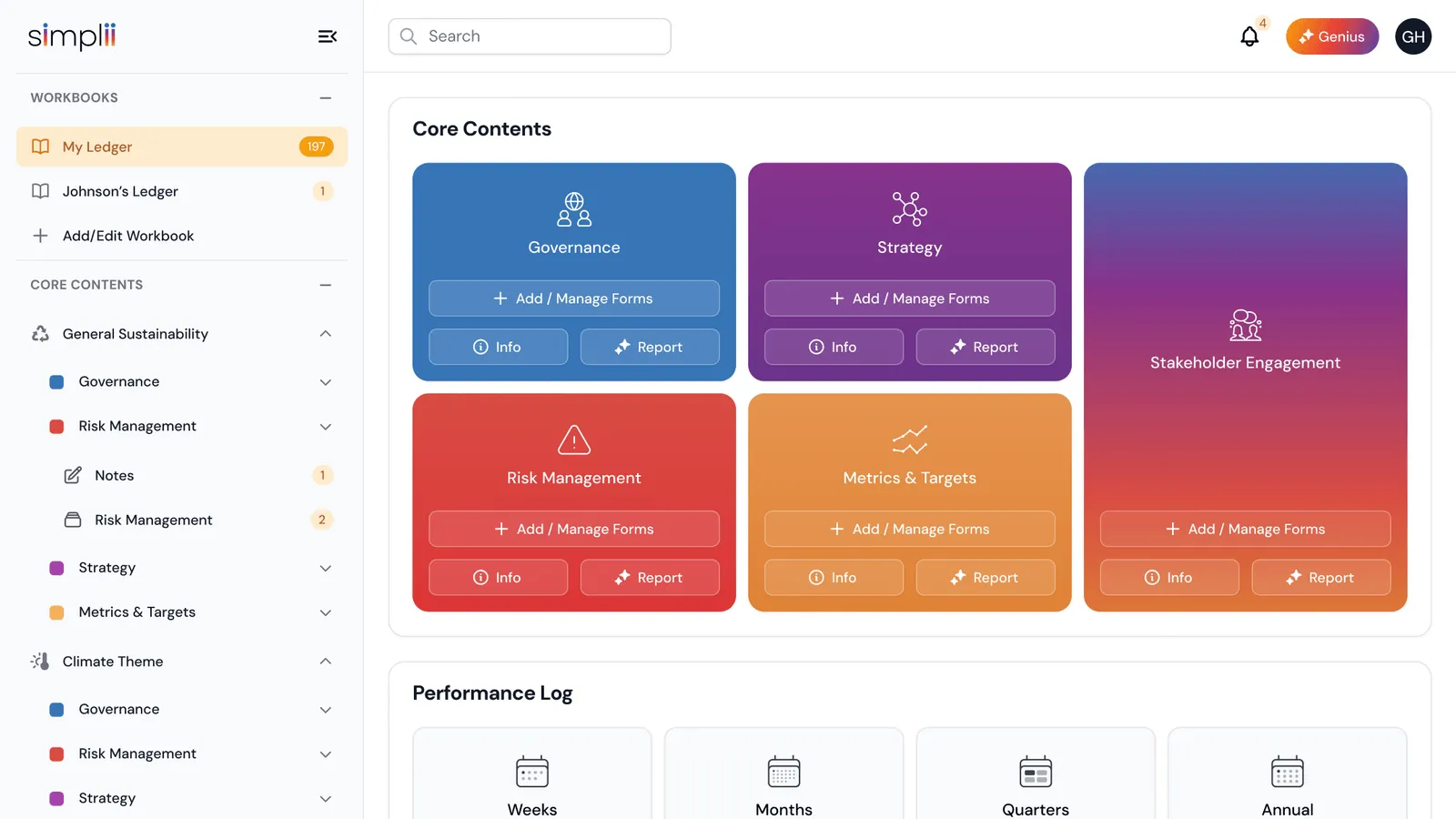This screenshot has width=1456, height=819.
Task: Click the Stakeholder Engagement people icon
Action: [x=1245, y=325]
